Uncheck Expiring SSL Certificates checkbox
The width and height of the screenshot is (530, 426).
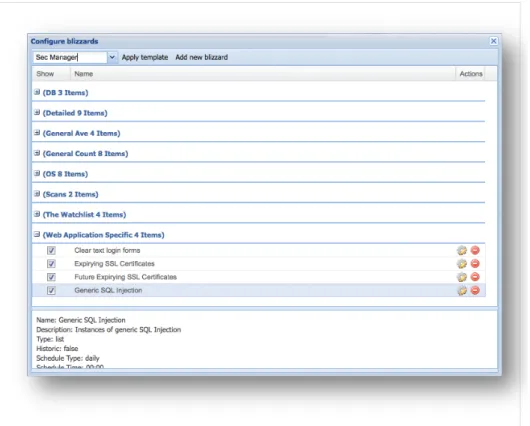click(x=51, y=264)
